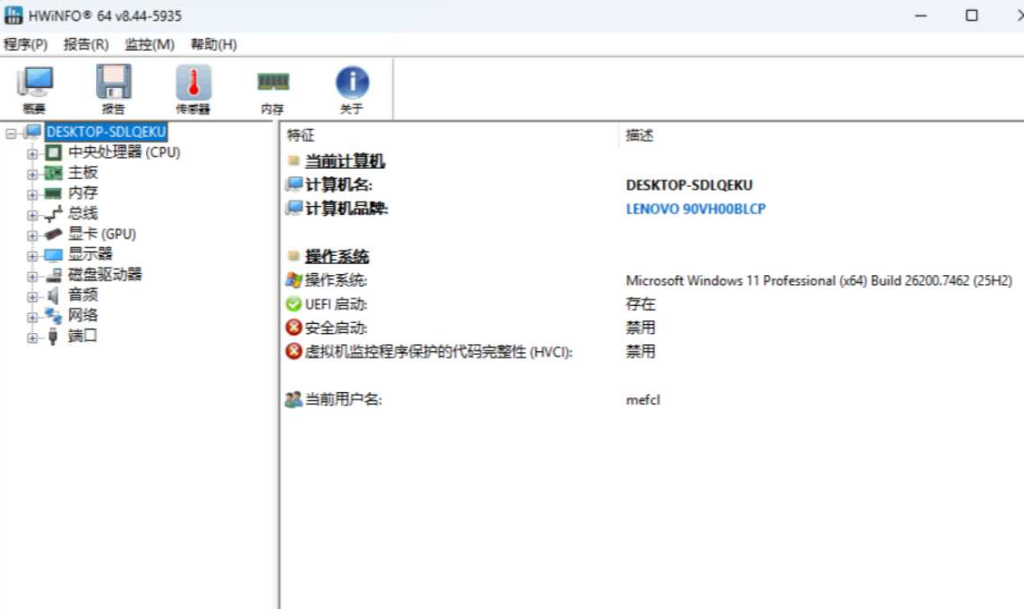This screenshot has height=609, width=1024.
Task: Click 禁用 value in 安全启动 row
Action: click(640, 328)
